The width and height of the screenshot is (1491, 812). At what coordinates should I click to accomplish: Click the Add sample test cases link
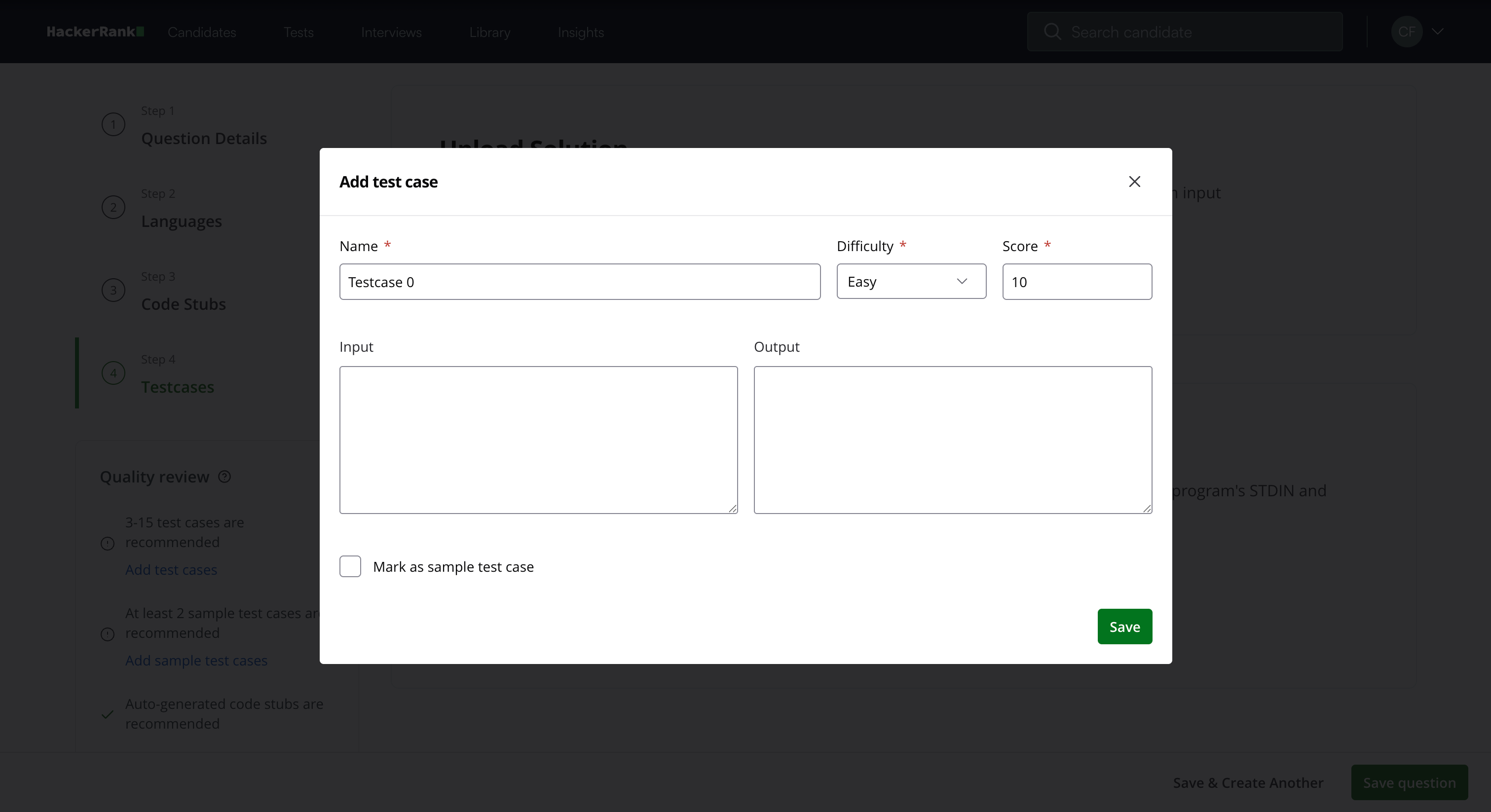coord(196,661)
